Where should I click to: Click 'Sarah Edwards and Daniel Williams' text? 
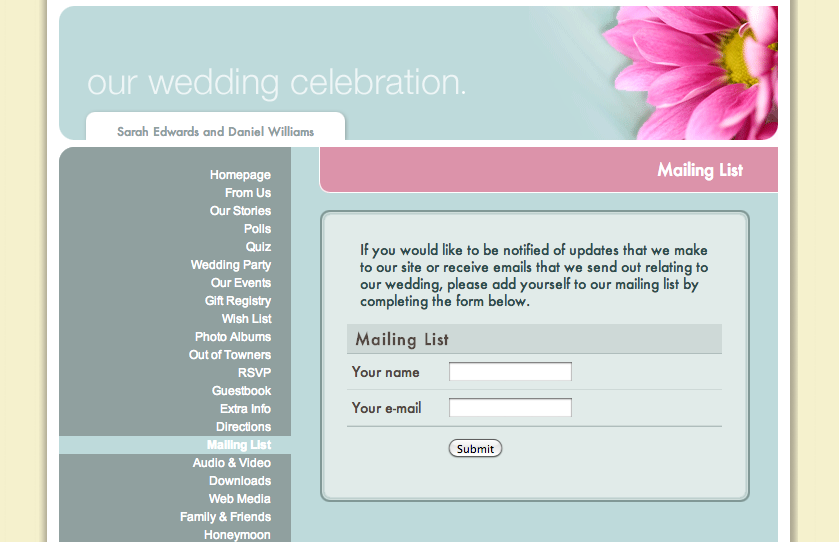coord(216,132)
